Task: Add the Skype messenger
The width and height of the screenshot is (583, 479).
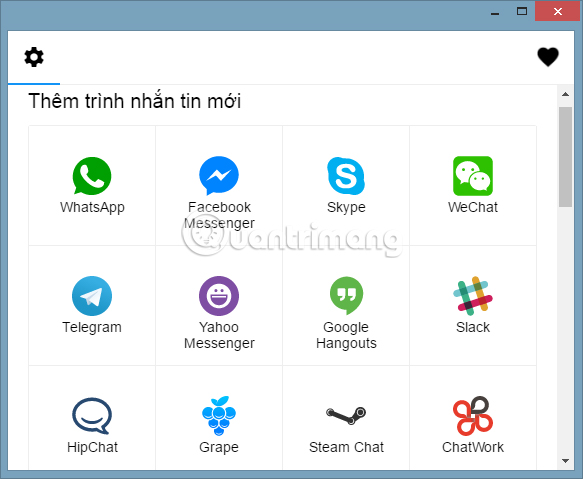Action: tap(346, 186)
